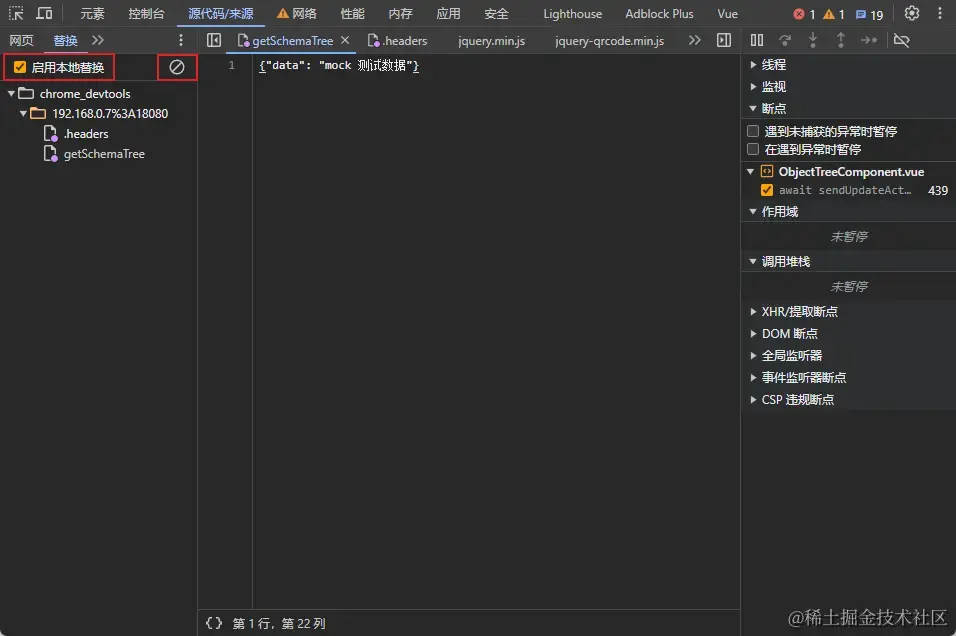Open DevTools settings gear
The image size is (956, 636).
911,13
